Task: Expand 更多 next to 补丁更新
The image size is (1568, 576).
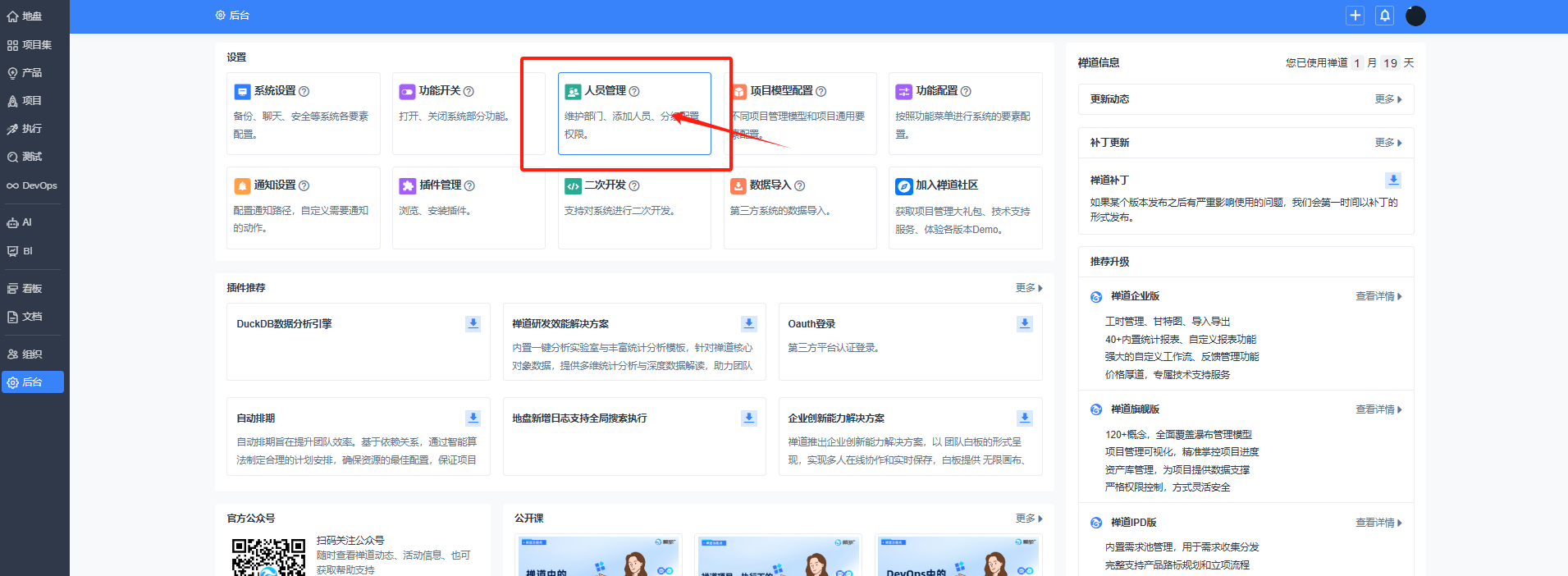Action: 1388,143
